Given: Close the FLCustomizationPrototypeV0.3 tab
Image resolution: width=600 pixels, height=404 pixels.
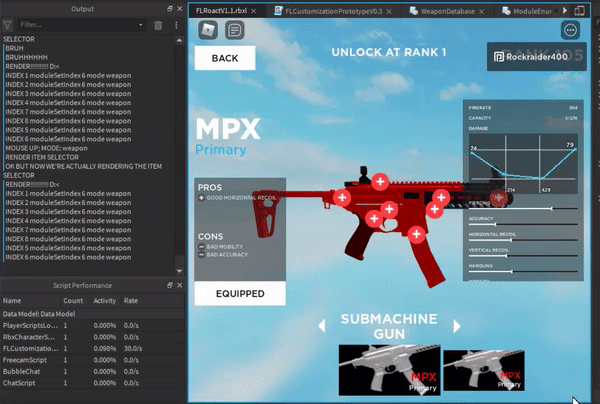Looking at the screenshot, I should click(x=389, y=11).
